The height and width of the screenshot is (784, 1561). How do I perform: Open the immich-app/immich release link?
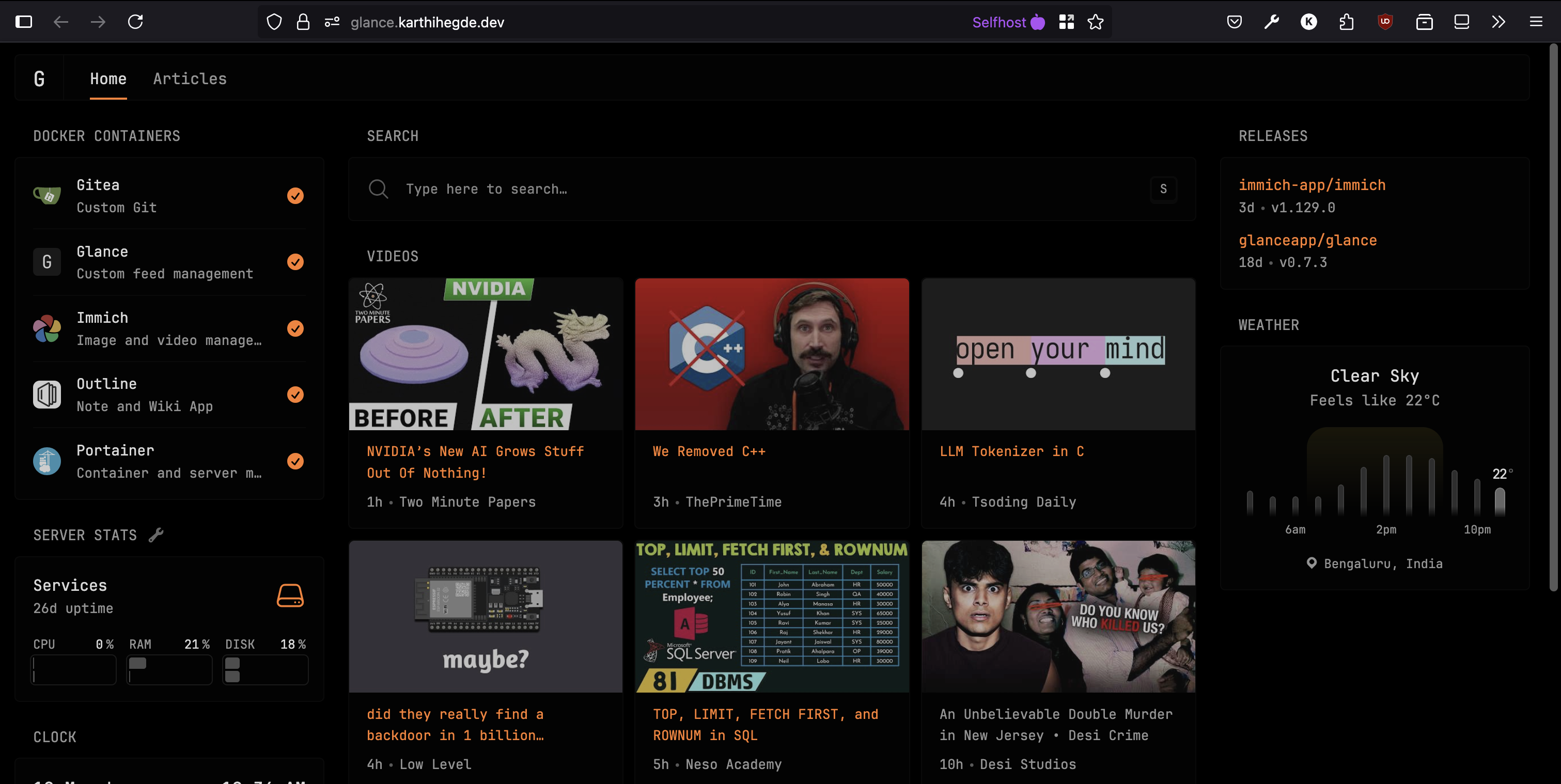[1312, 185]
